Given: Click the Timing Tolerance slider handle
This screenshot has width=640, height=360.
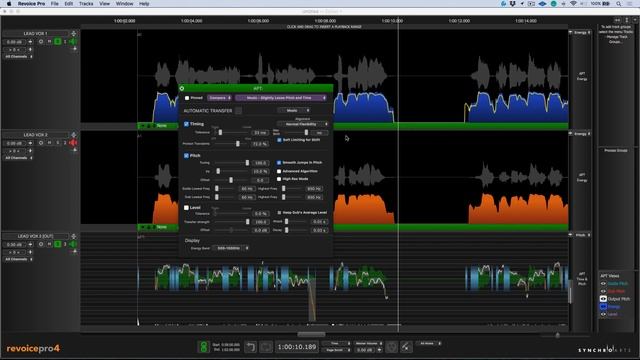Looking at the screenshot, I should pyautogui.click(x=220, y=133).
